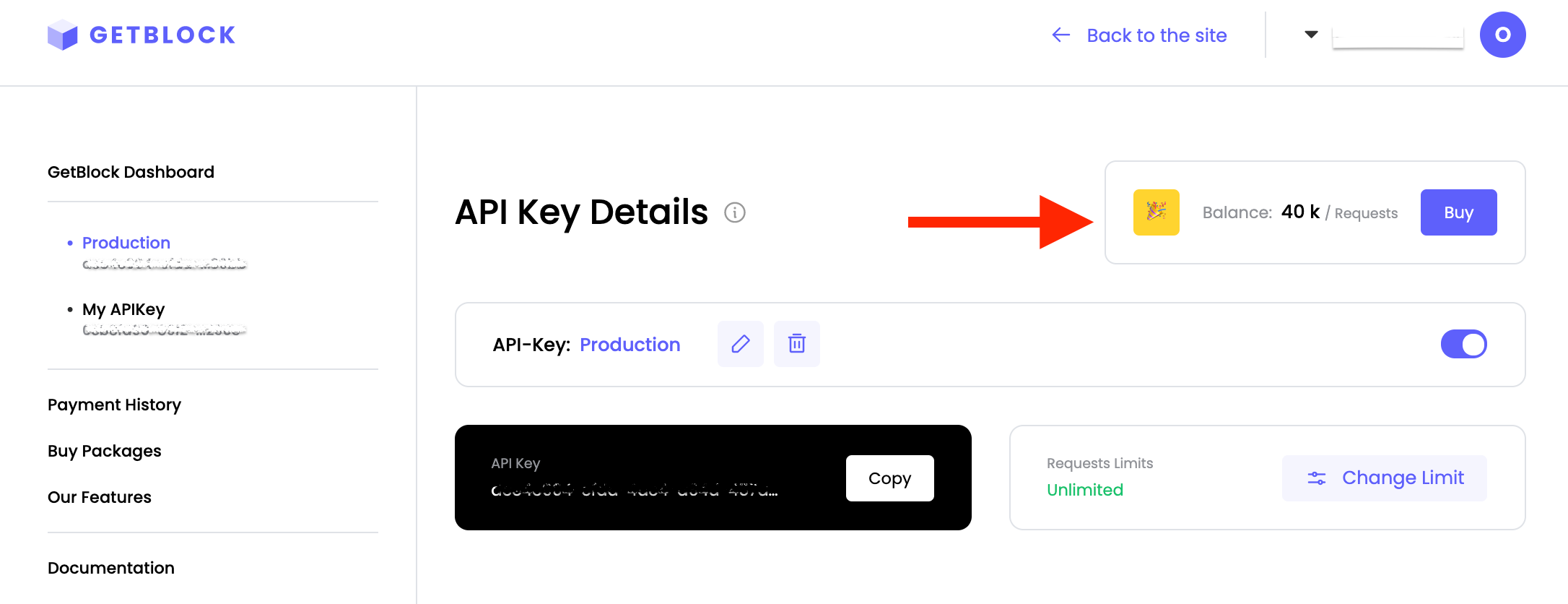Viewport: 1568px width, 604px height.
Task: Open the Documentation section
Action: (110, 568)
